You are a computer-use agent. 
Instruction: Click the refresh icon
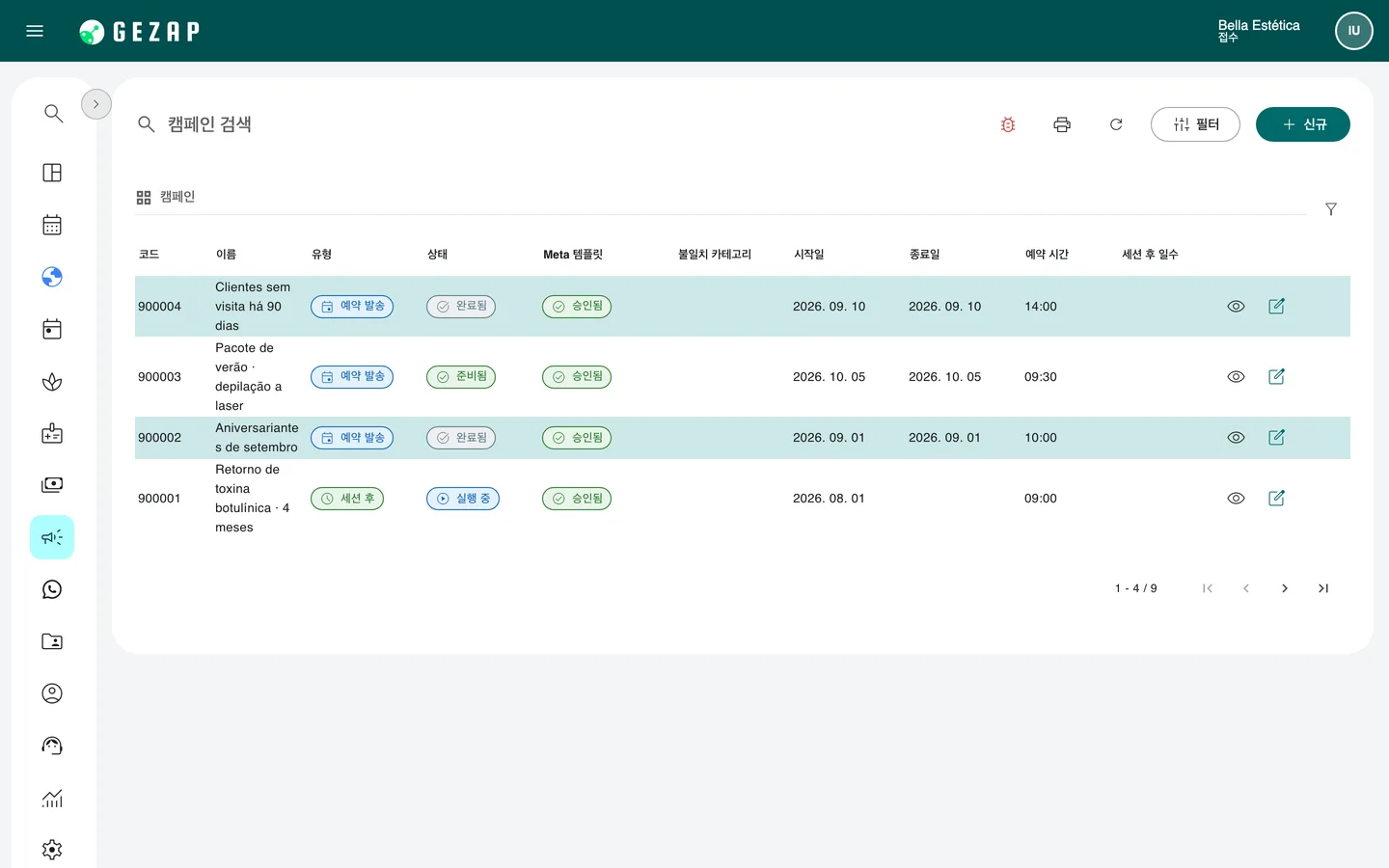click(x=1116, y=124)
